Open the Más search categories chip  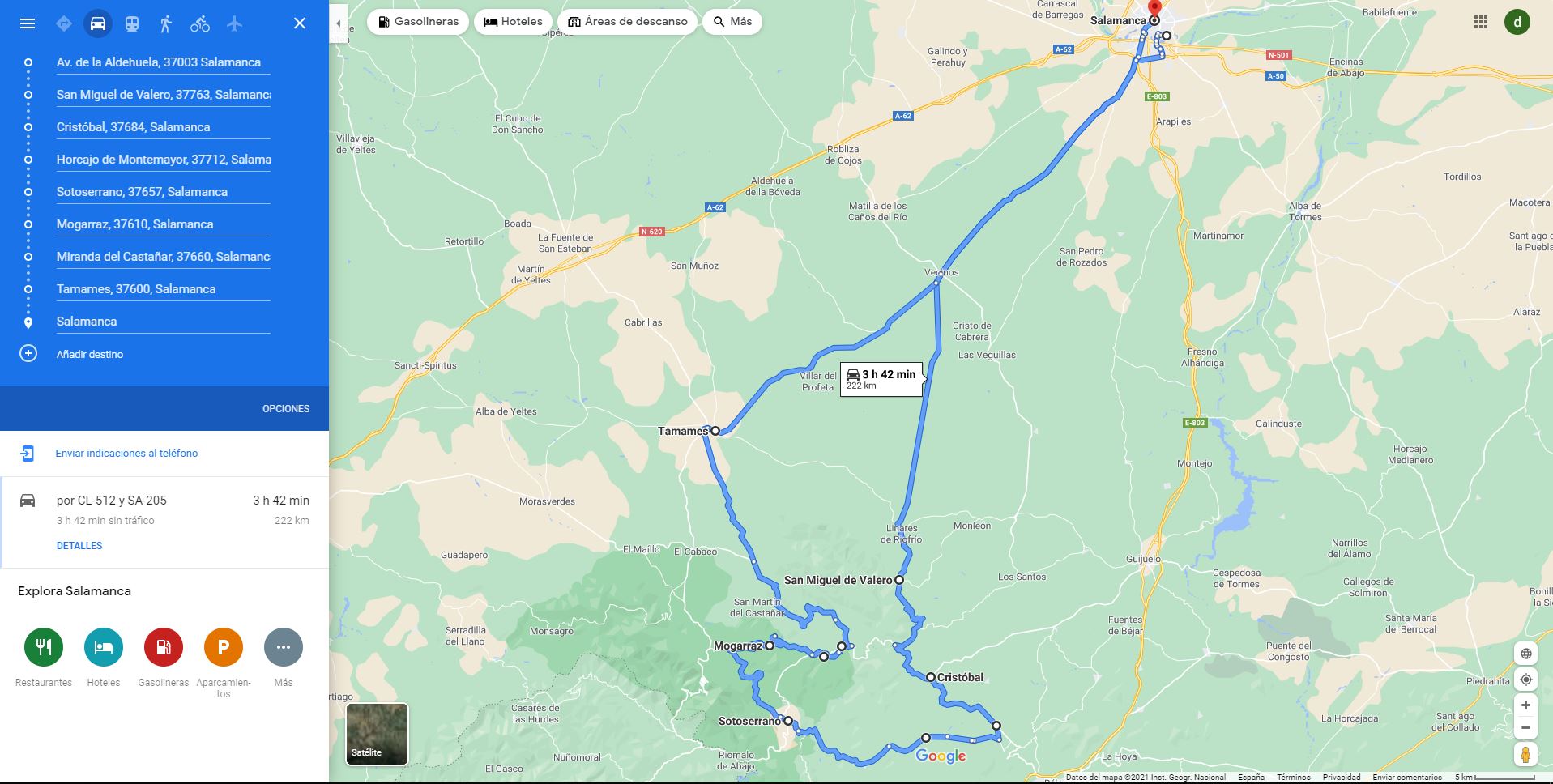tap(732, 22)
